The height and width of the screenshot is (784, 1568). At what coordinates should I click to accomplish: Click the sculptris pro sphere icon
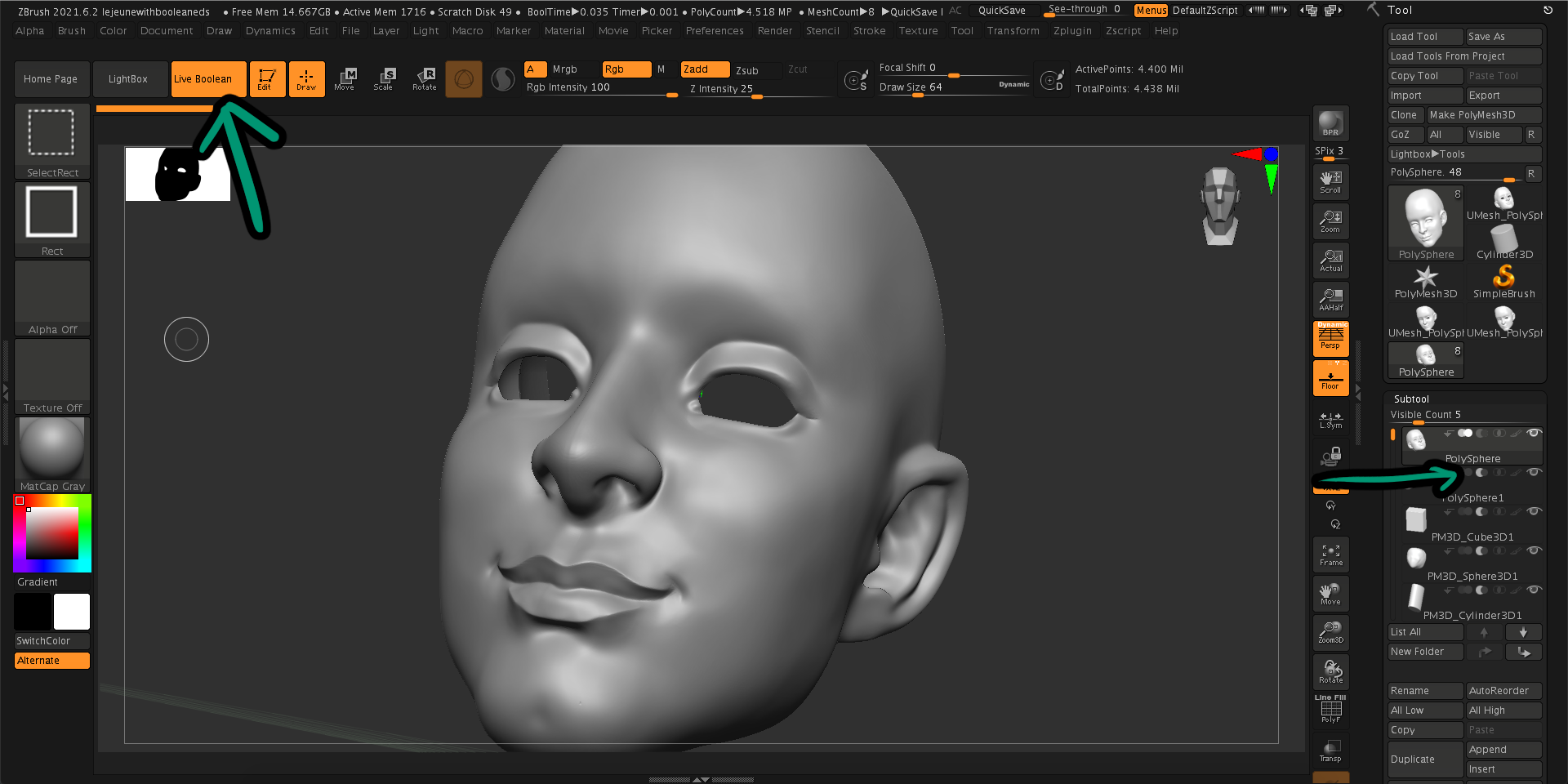[x=503, y=79]
